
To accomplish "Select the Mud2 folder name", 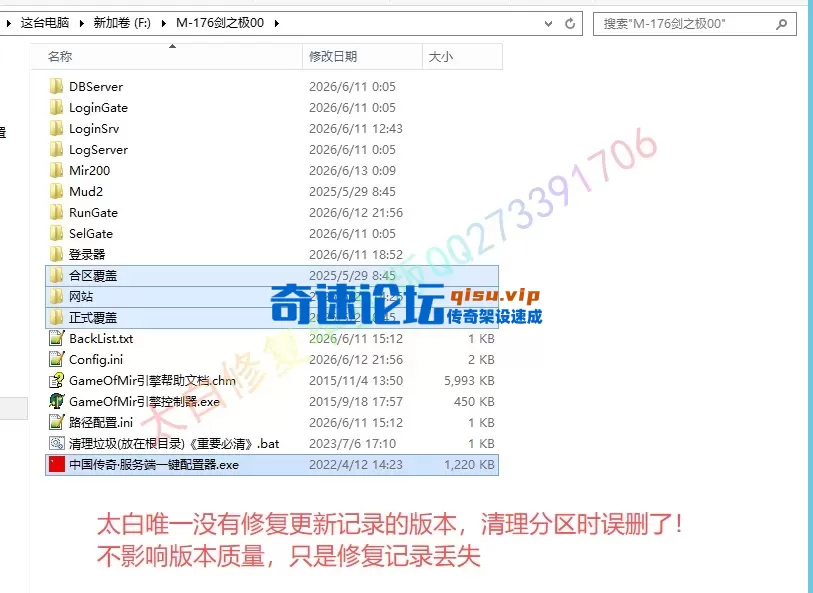I will pyautogui.click(x=86, y=192).
